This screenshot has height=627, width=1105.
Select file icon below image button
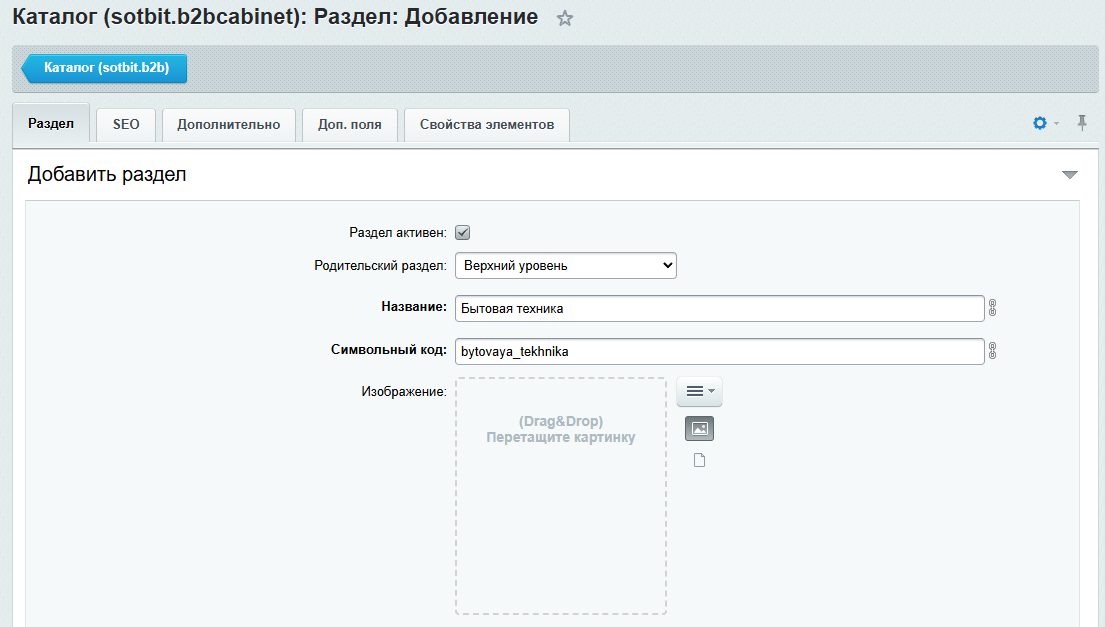(699, 460)
